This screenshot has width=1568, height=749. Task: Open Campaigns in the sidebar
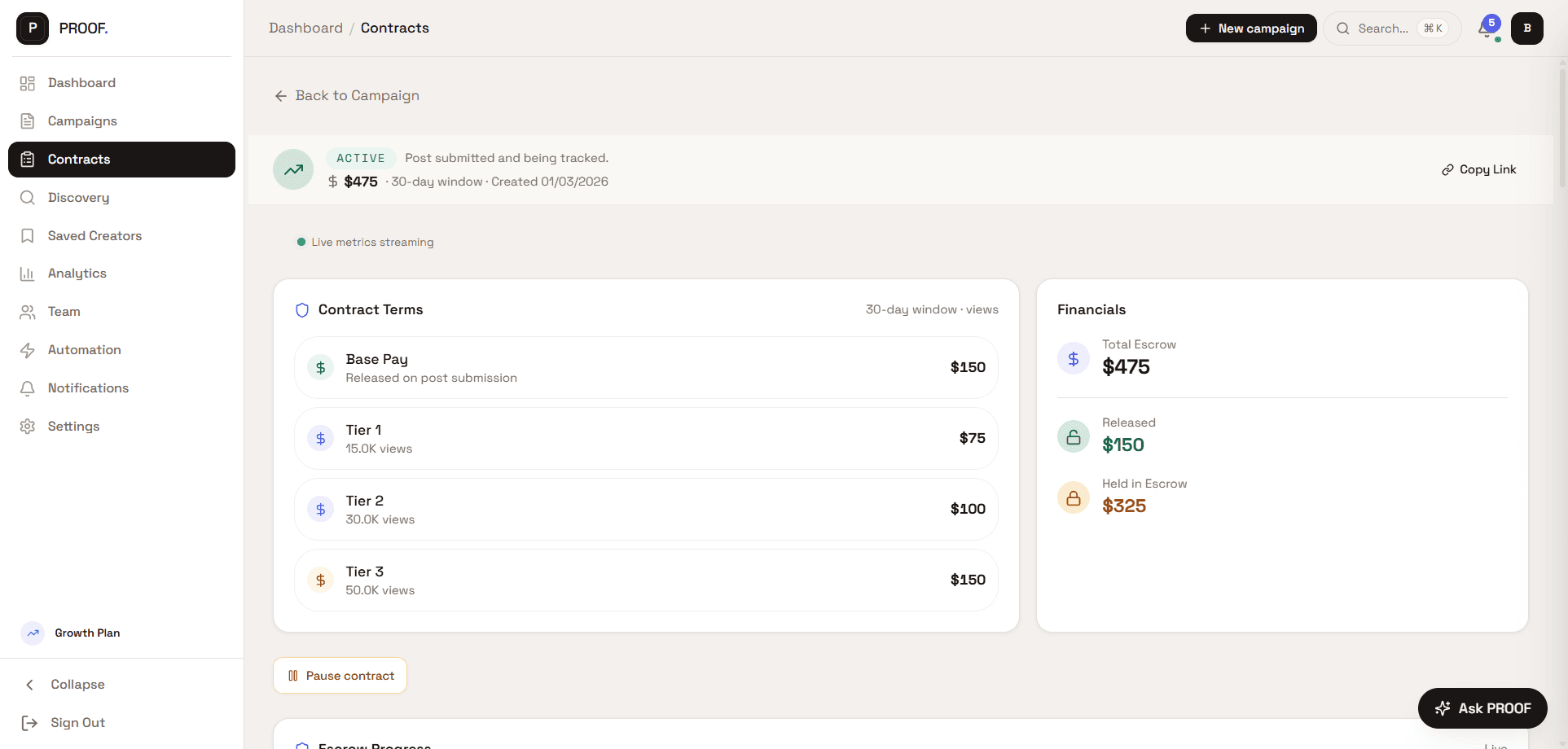[121, 121]
